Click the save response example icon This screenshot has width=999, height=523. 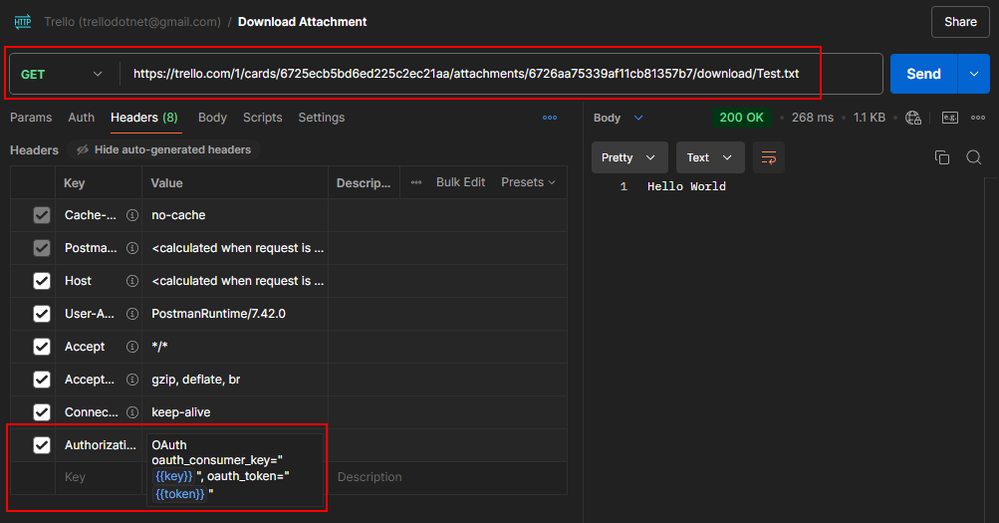click(950, 118)
